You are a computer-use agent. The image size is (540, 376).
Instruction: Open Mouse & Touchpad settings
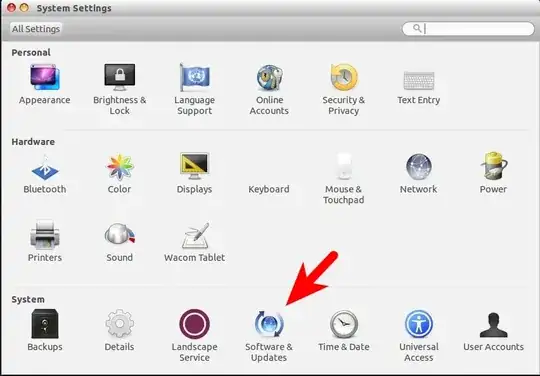pyautogui.click(x=344, y=178)
